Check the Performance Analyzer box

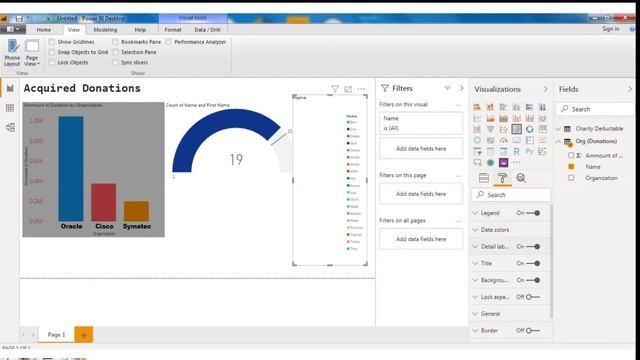[x=168, y=42]
